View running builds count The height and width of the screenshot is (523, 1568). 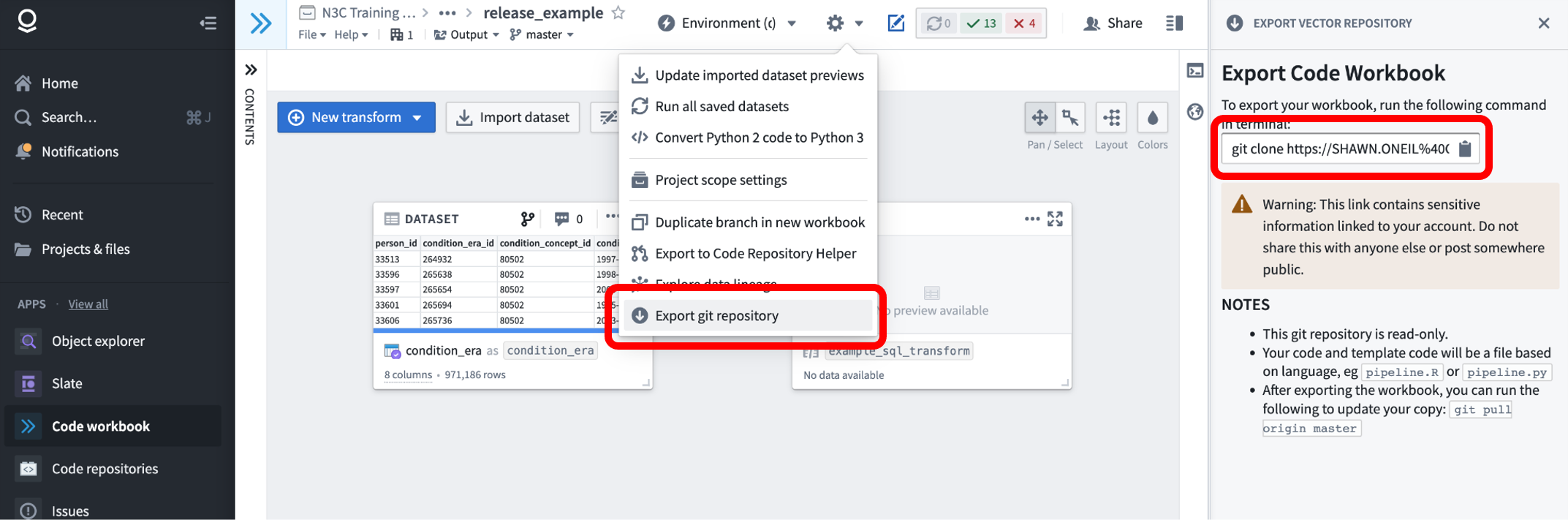point(939,23)
